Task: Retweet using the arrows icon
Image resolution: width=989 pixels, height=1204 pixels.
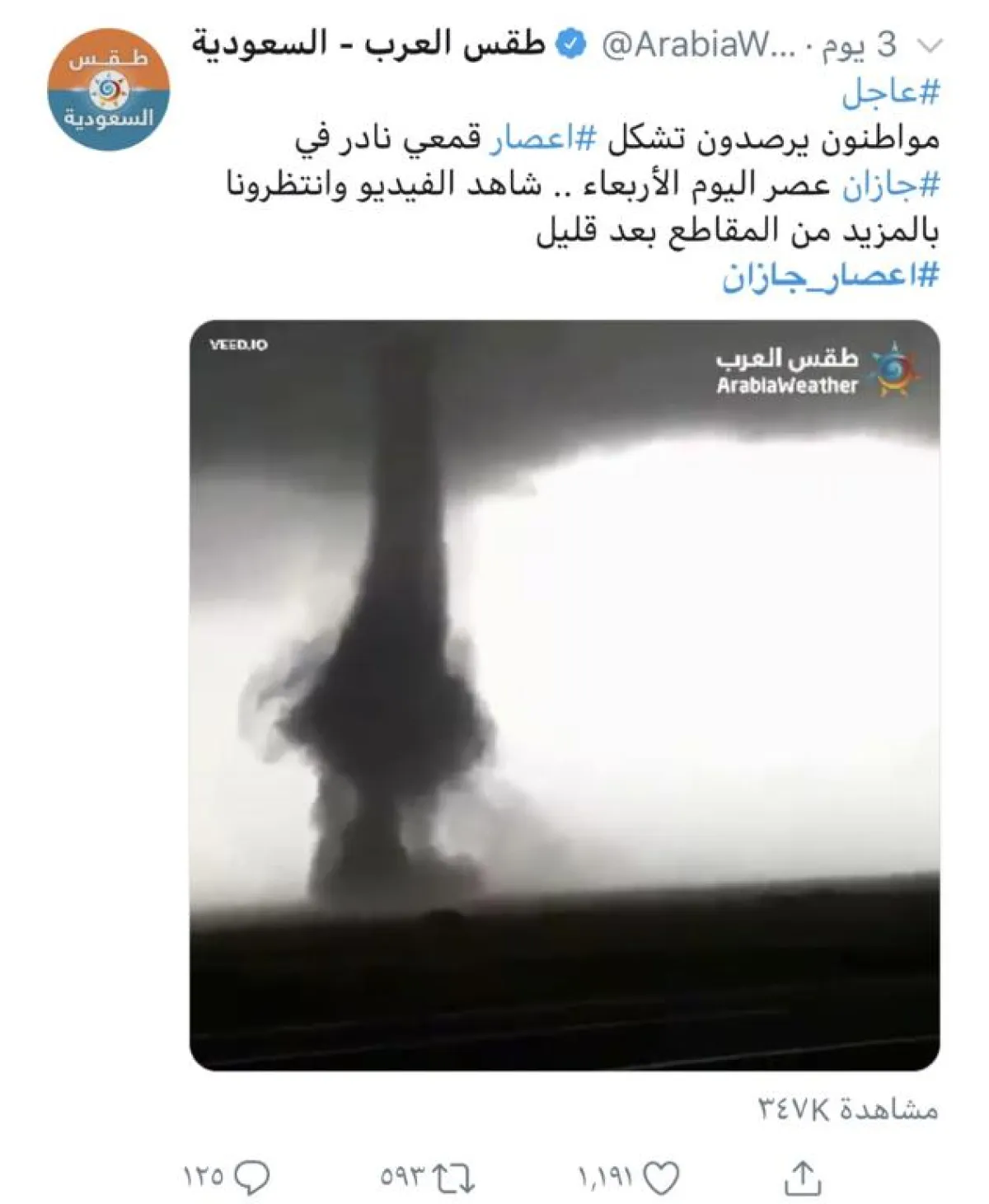Action: (455, 1178)
